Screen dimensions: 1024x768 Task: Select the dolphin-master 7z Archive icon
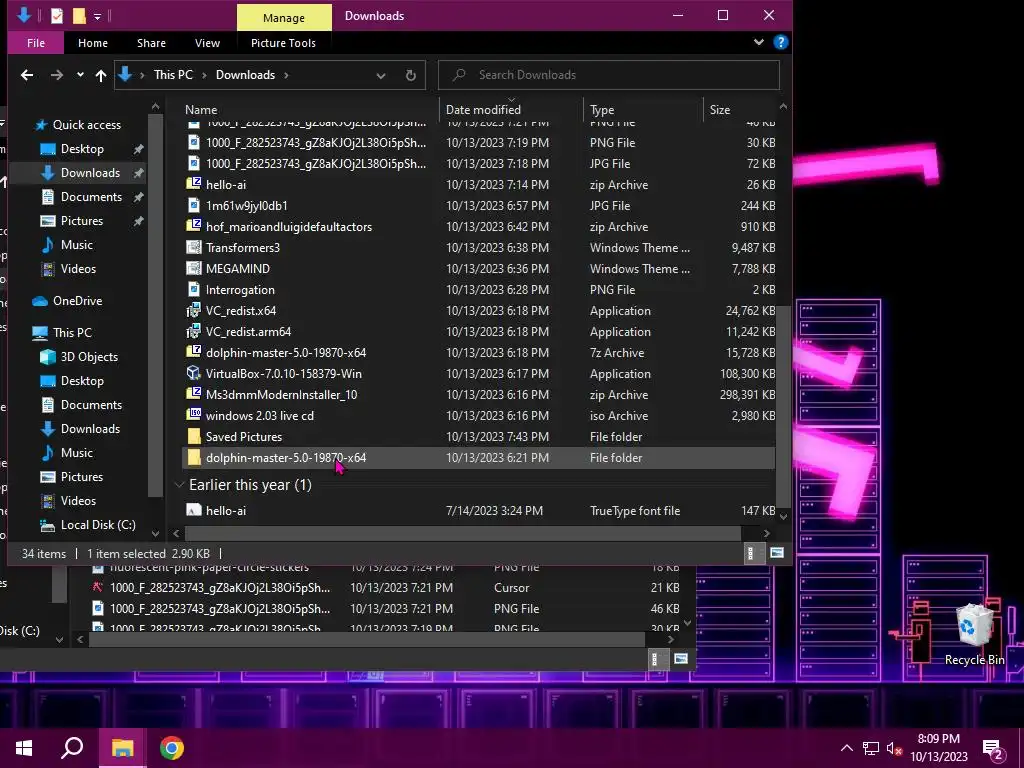point(193,352)
